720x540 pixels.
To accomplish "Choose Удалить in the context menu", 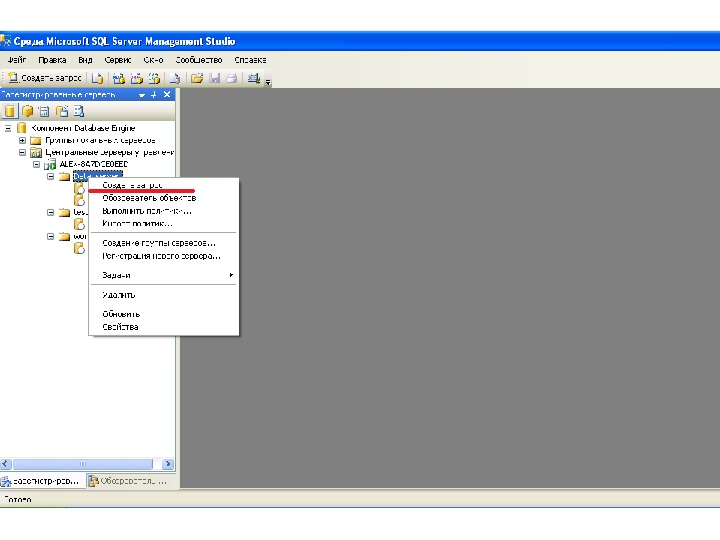I will point(163,295).
